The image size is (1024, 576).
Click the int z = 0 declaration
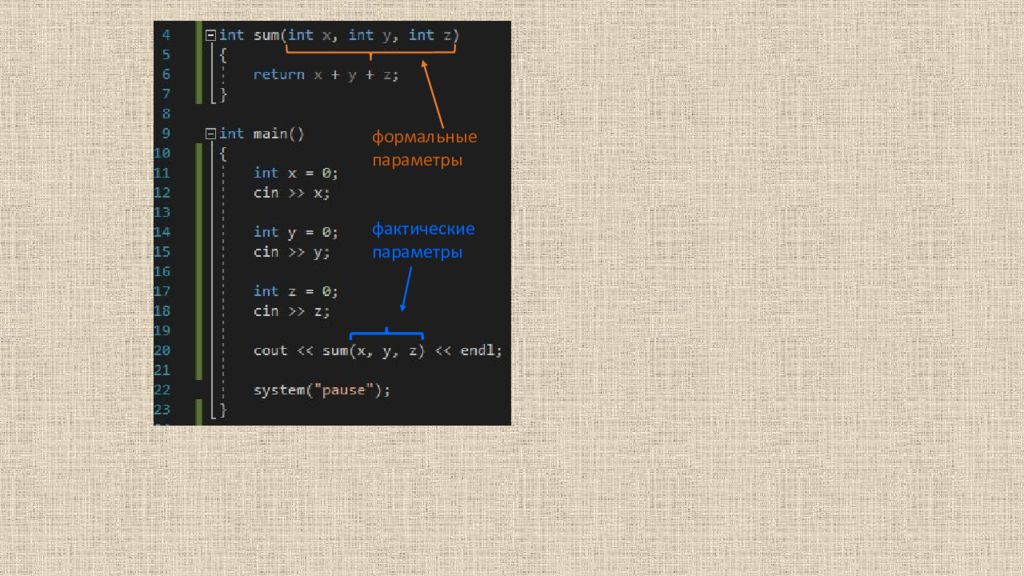296,291
